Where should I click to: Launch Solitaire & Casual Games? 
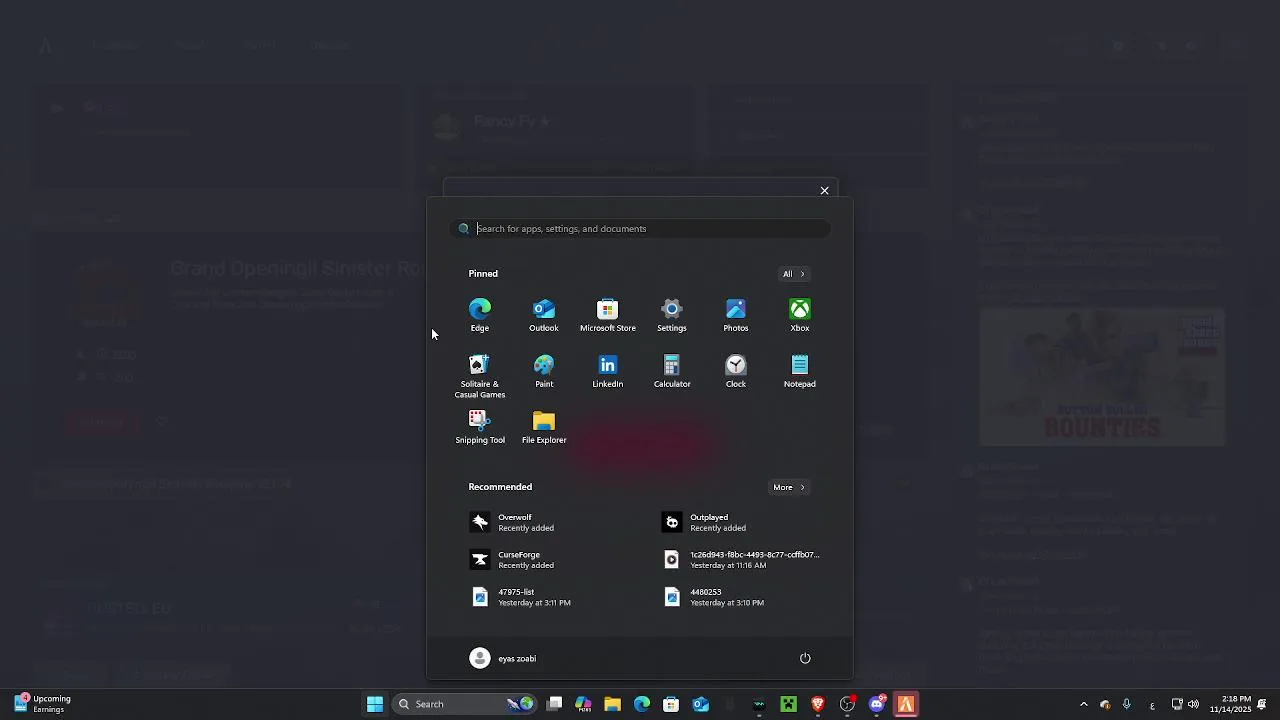(480, 376)
